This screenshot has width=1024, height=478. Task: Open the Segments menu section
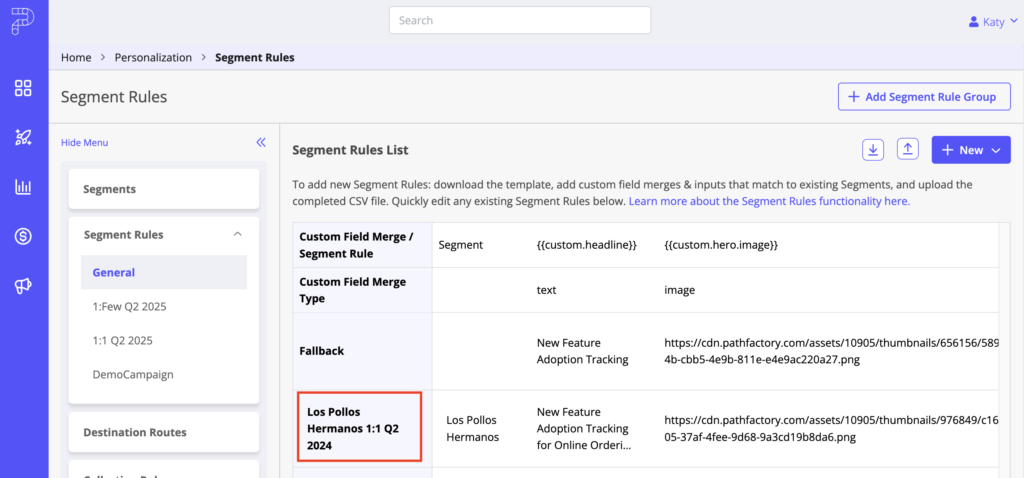click(x=164, y=189)
